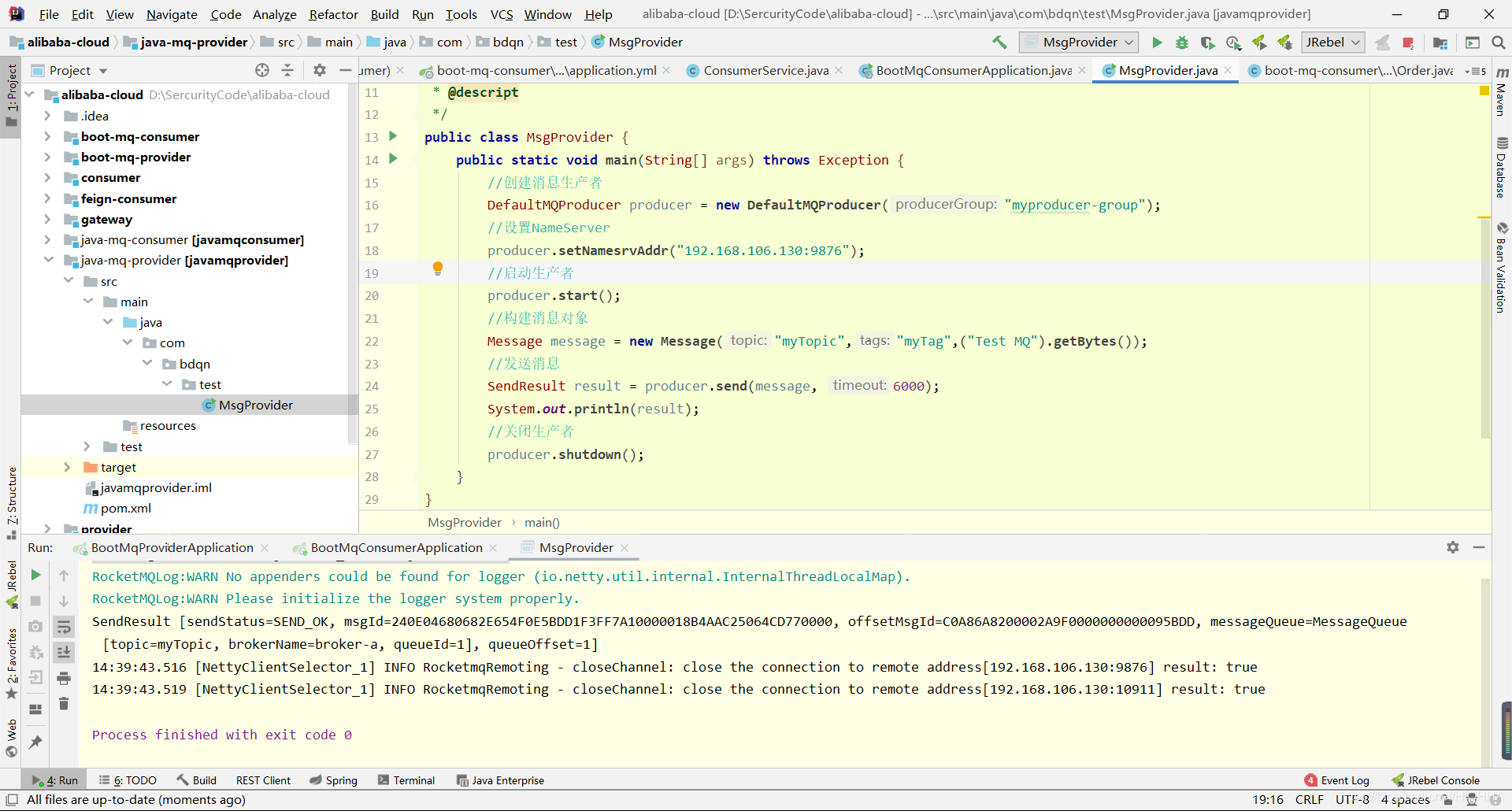Toggle the Bean Validation tool window

pos(1502,268)
